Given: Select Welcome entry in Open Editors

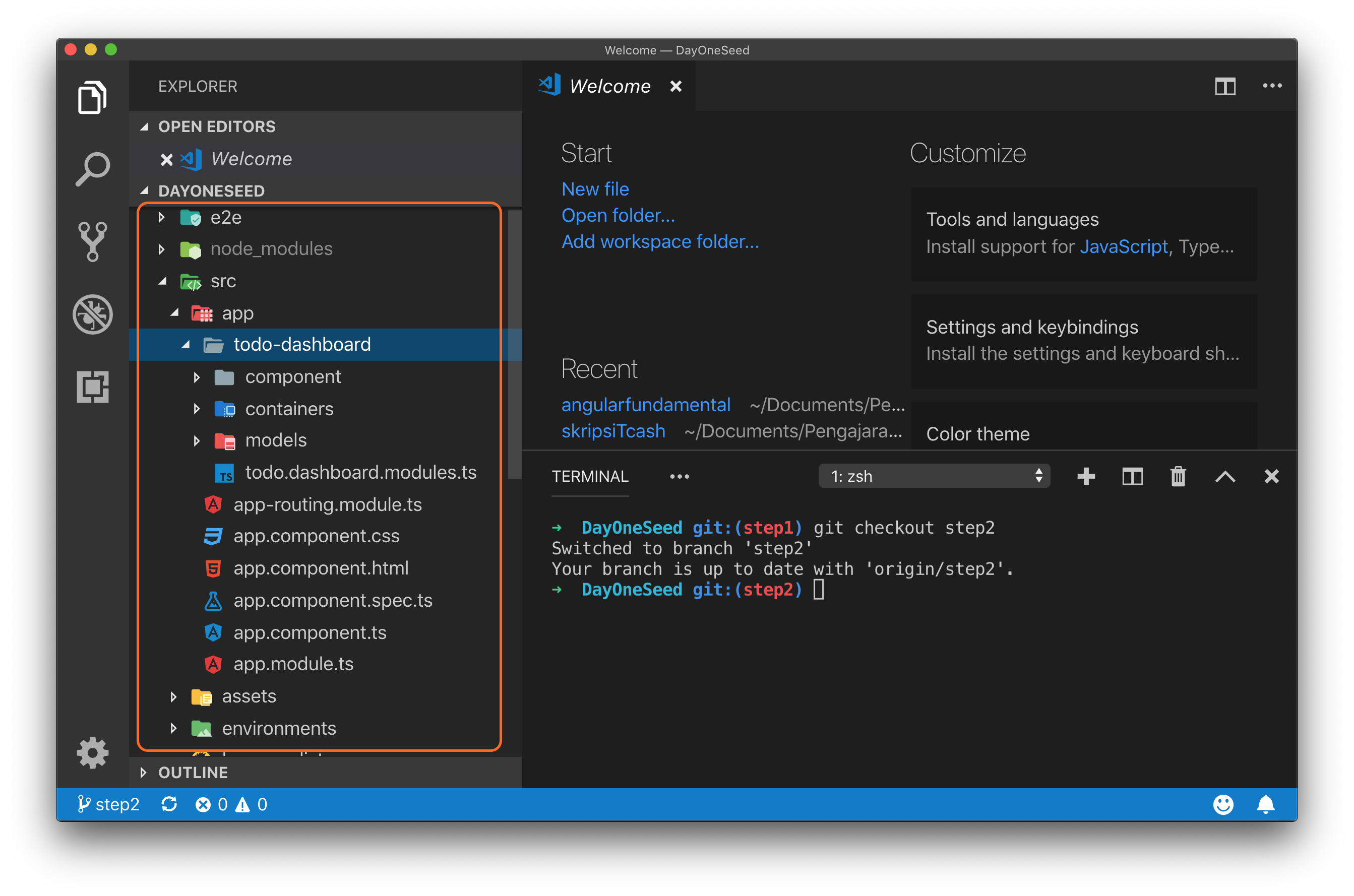Looking at the screenshot, I should click(x=325, y=159).
